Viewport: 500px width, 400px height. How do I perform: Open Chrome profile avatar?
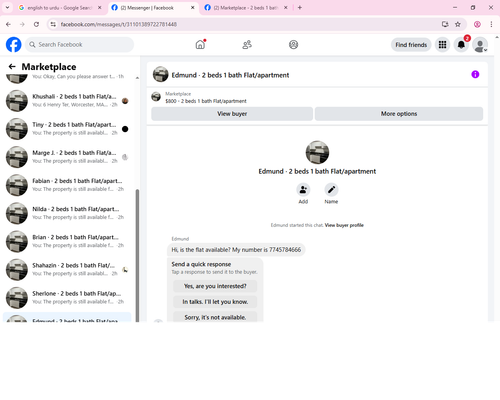point(477,24)
